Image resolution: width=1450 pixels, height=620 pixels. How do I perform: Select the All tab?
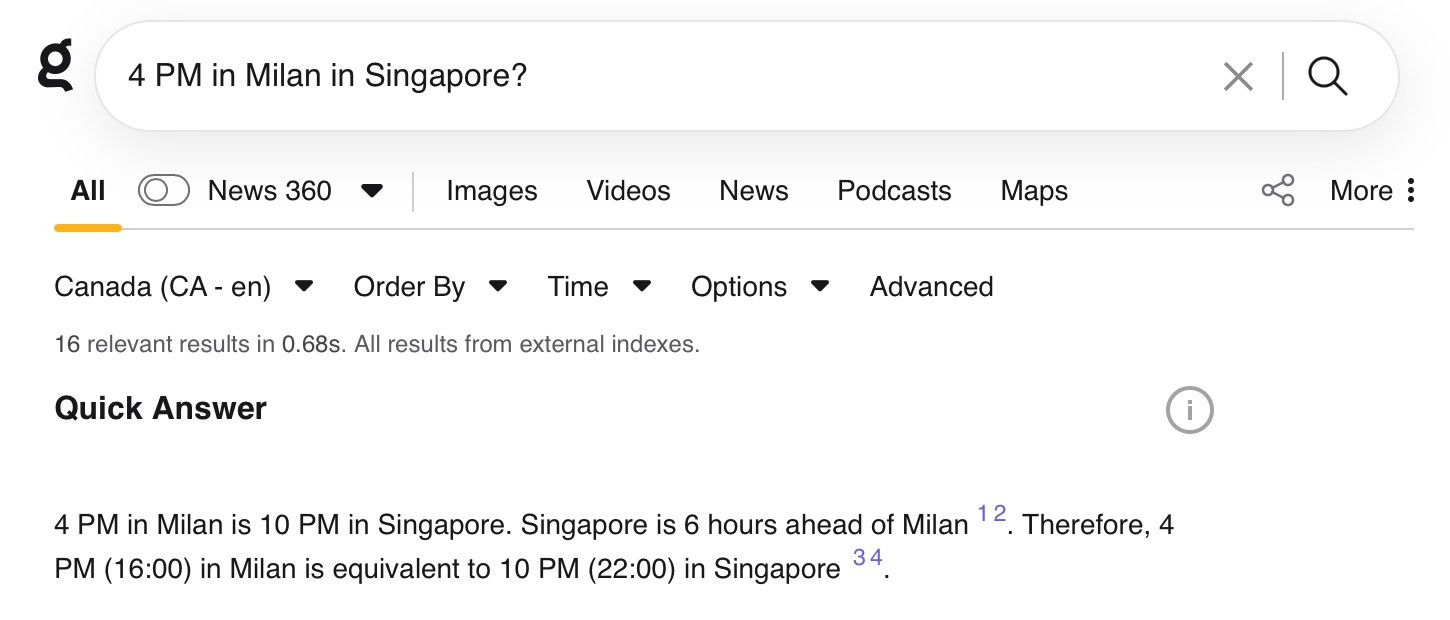(x=88, y=191)
